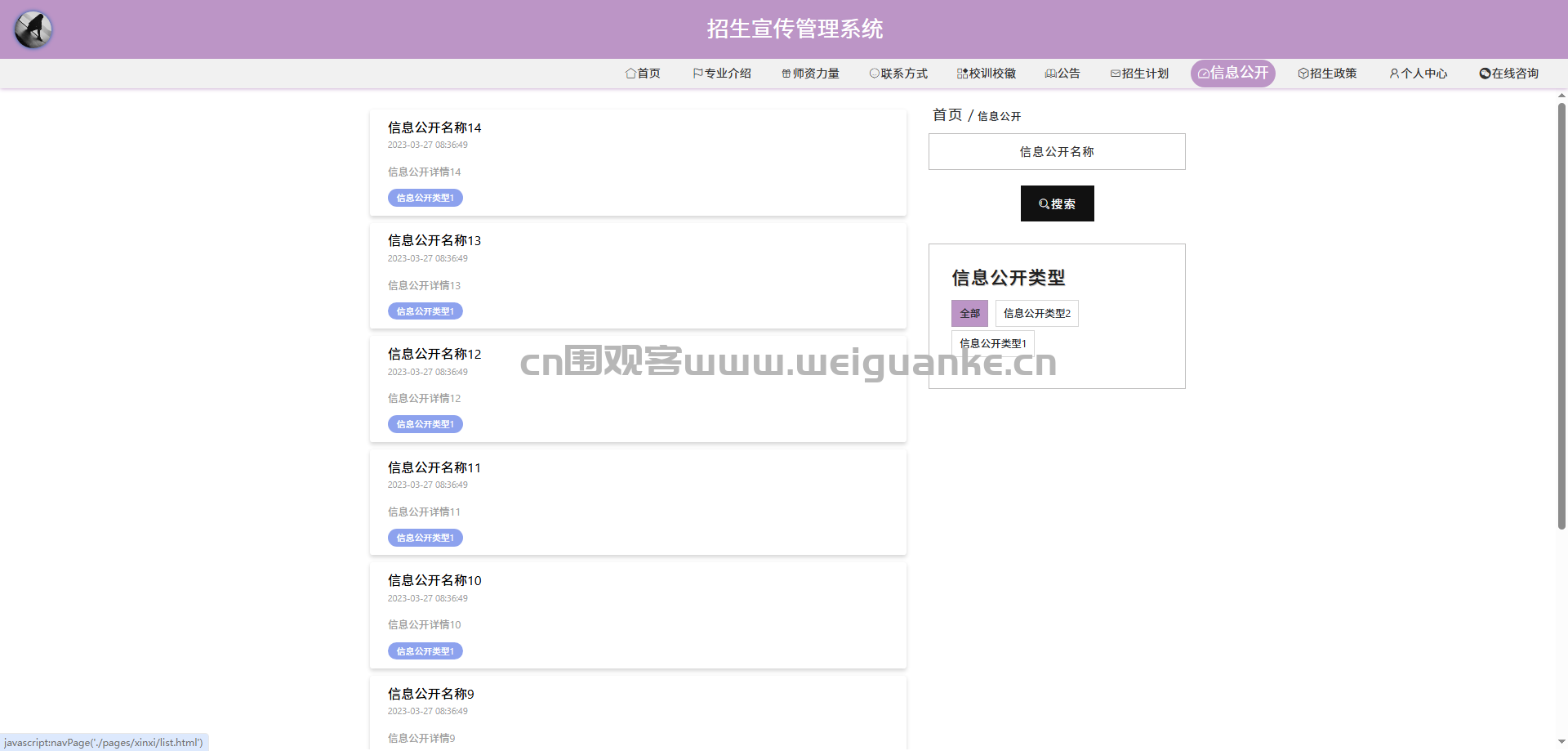Open the 信息公开名称10 entry

pyautogui.click(x=434, y=580)
